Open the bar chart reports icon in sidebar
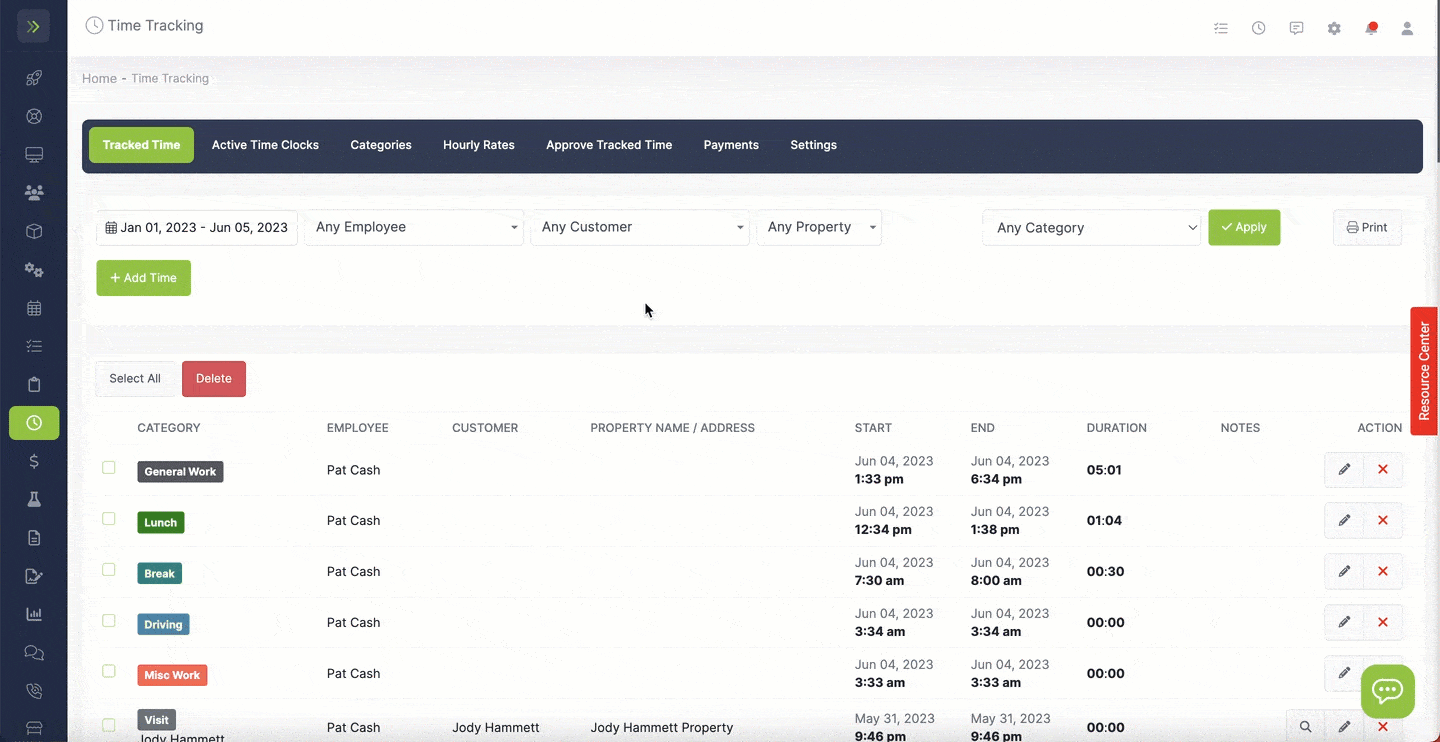This screenshot has height=742, width=1440. click(x=34, y=614)
